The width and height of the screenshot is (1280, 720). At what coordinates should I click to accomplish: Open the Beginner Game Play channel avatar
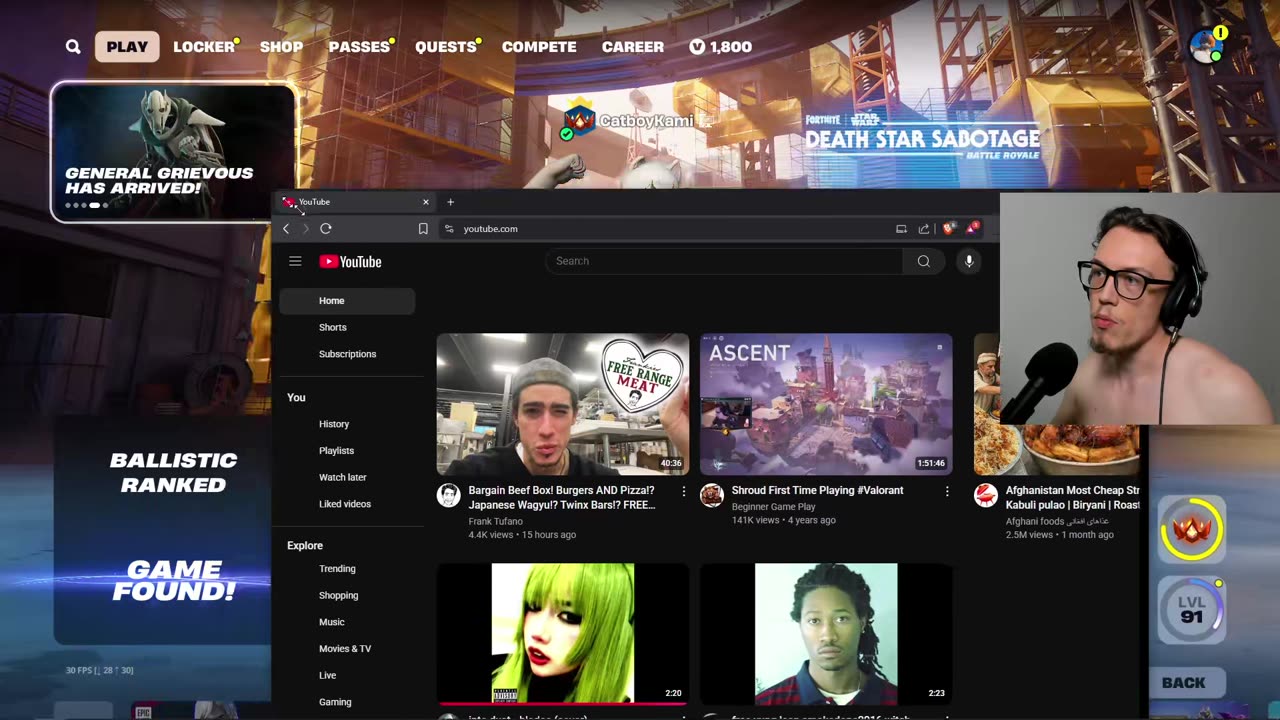(x=712, y=495)
